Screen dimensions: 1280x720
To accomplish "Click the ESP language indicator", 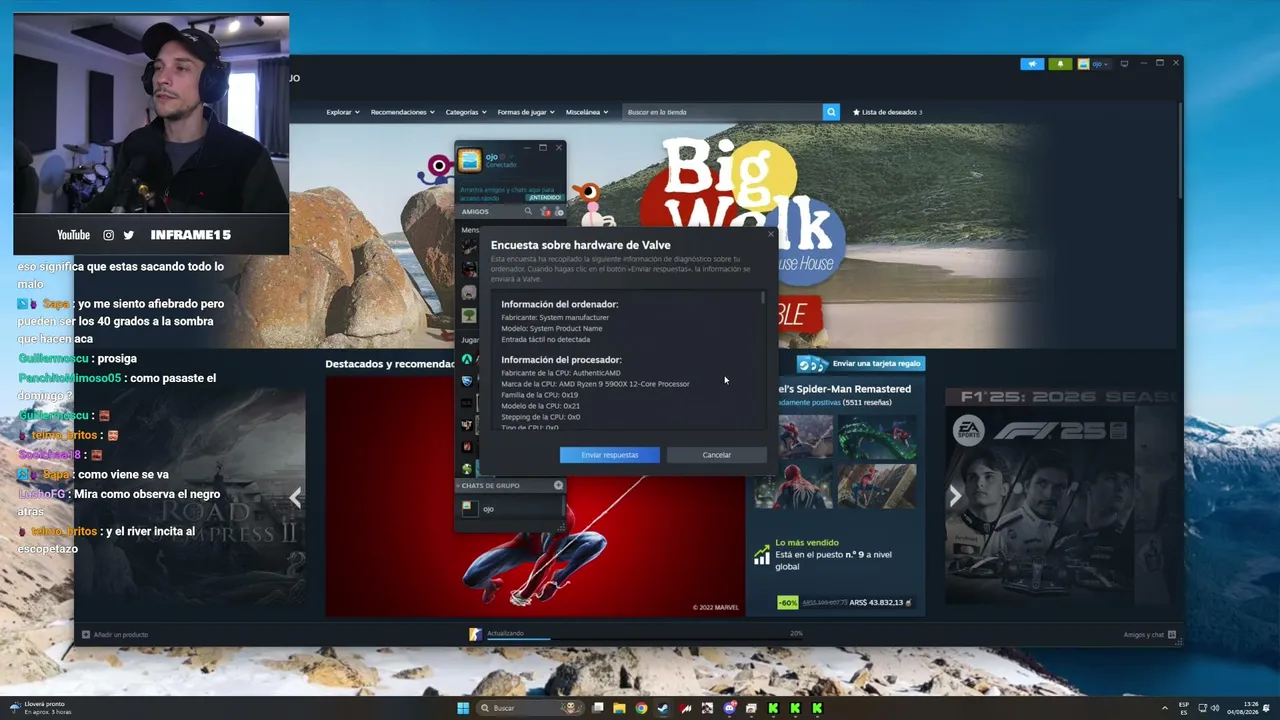I will [1184, 708].
